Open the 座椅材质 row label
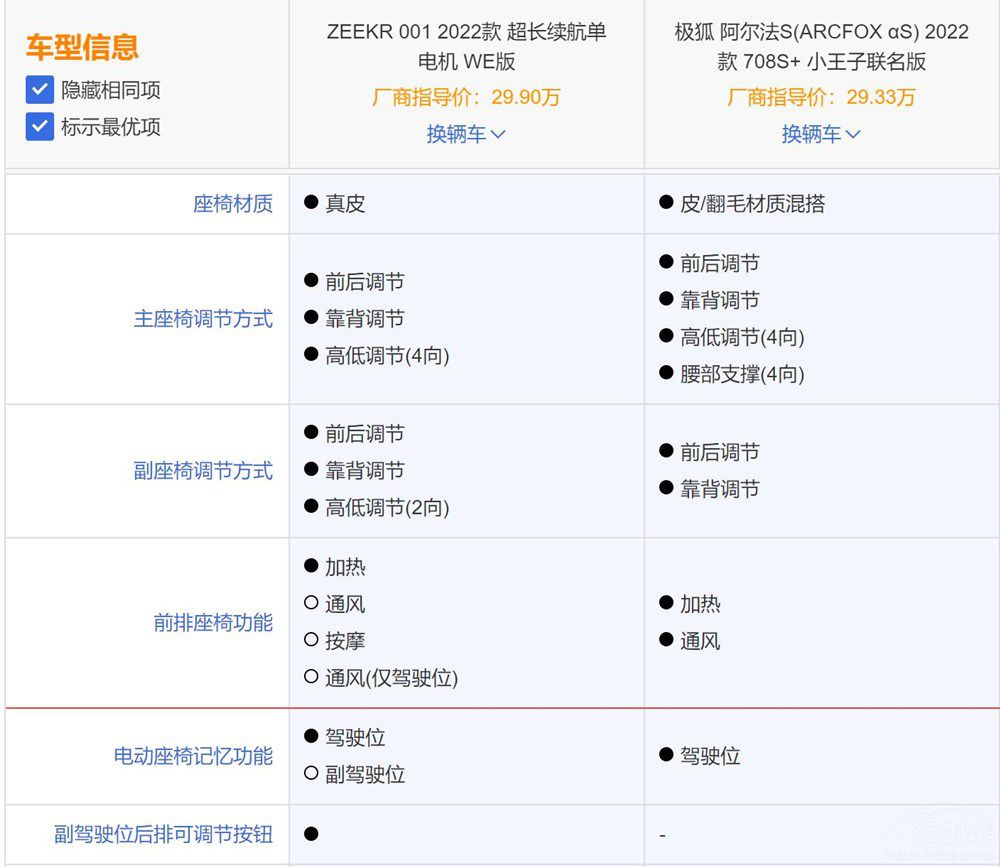Image resolution: width=1000 pixels, height=867 pixels. 232,203
